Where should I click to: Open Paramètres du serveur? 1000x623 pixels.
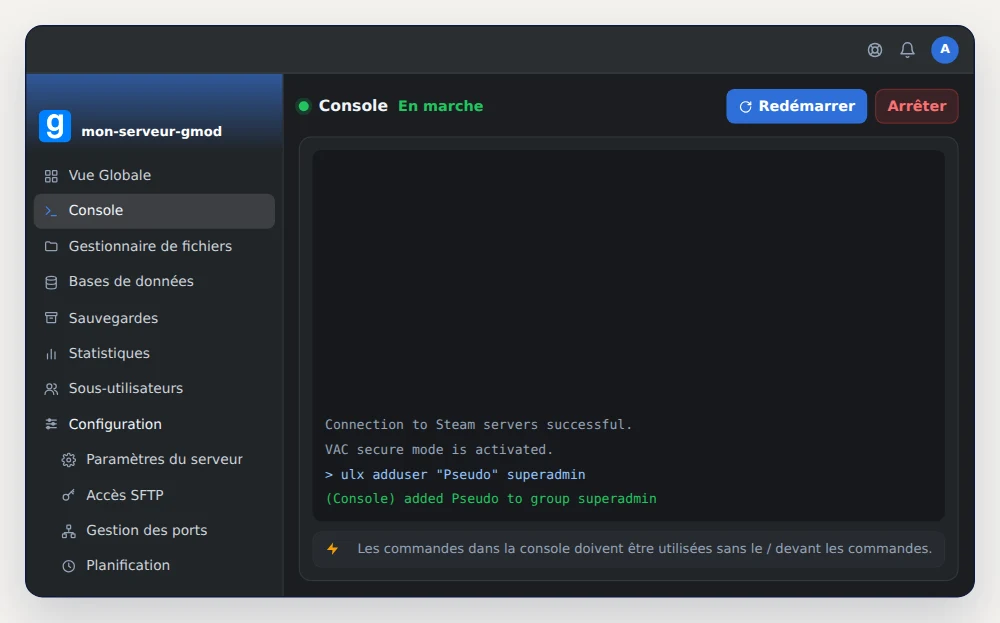point(163,459)
